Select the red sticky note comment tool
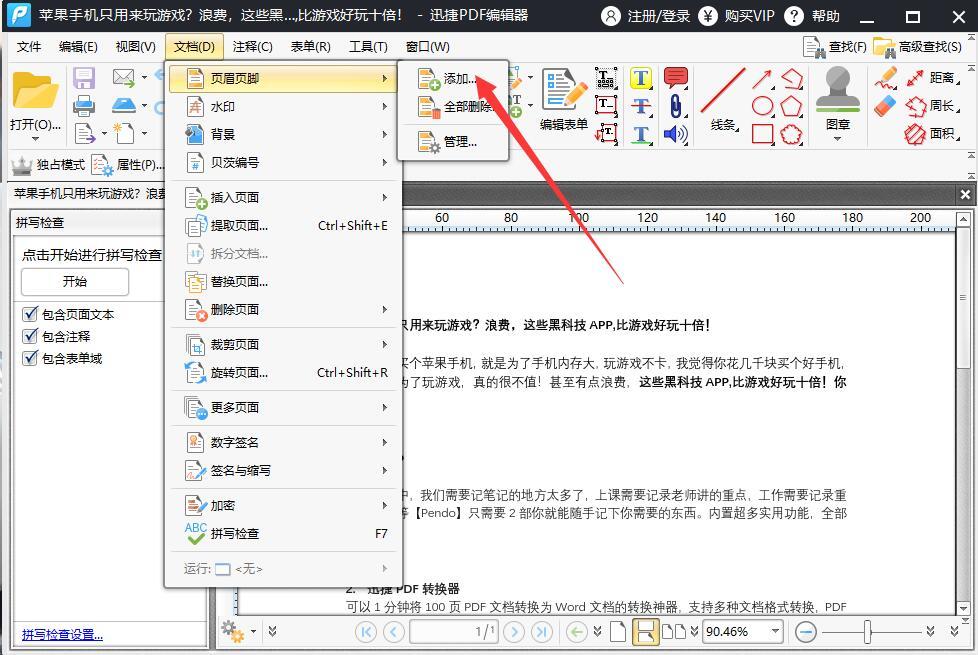Image resolution: width=978 pixels, height=655 pixels. (675, 77)
